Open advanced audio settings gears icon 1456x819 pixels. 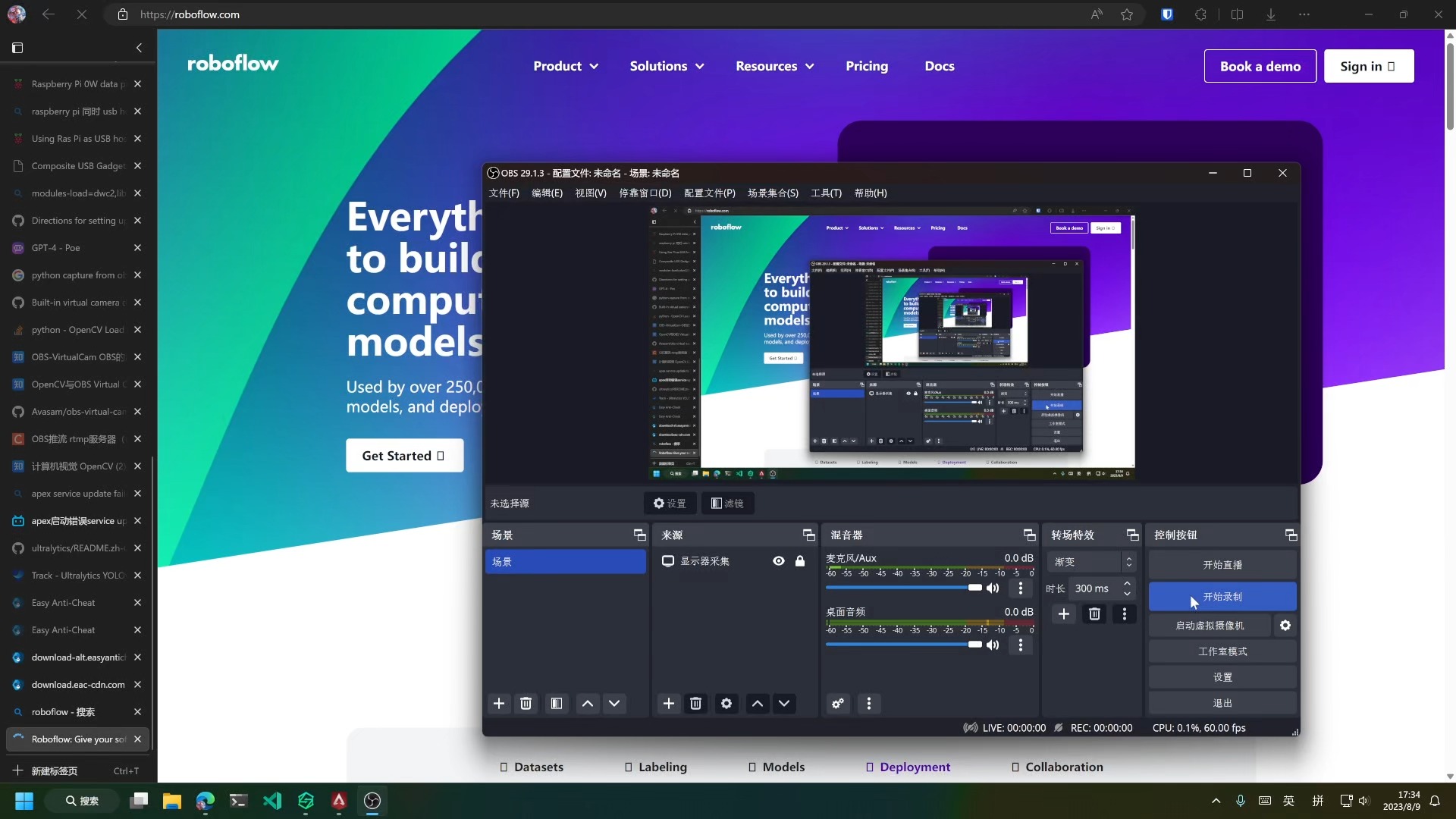(838, 704)
